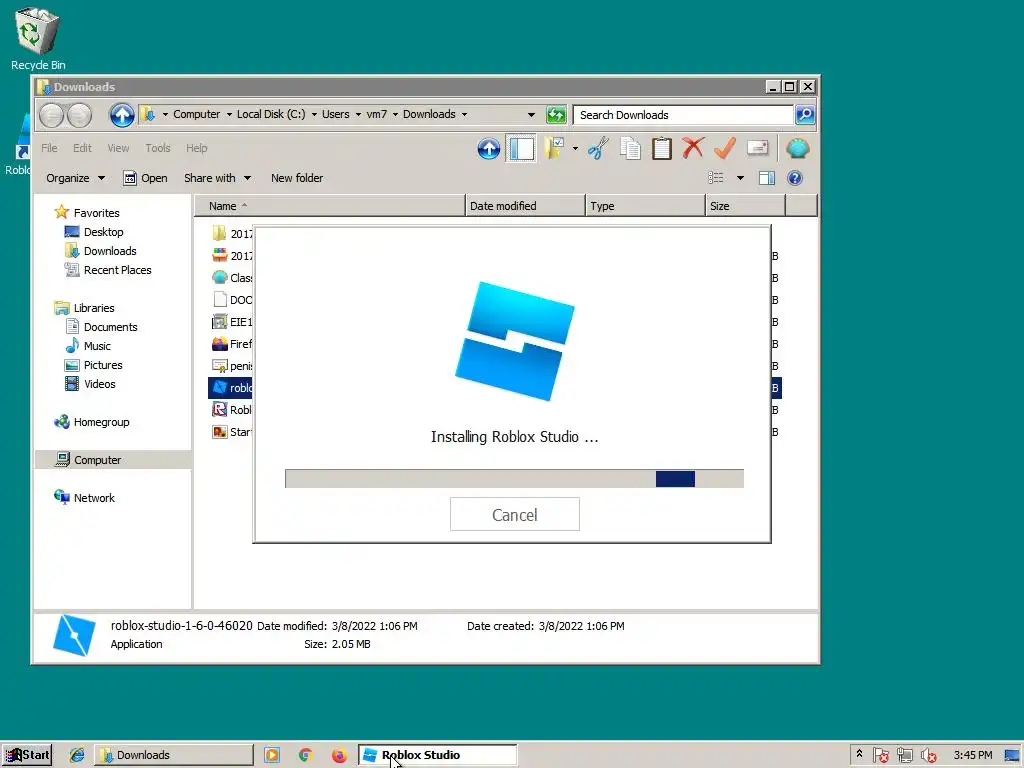Image resolution: width=1024 pixels, height=768 pixels.
Task: Open Videos library
Action: pyautogui.click(x=99, y=384)
